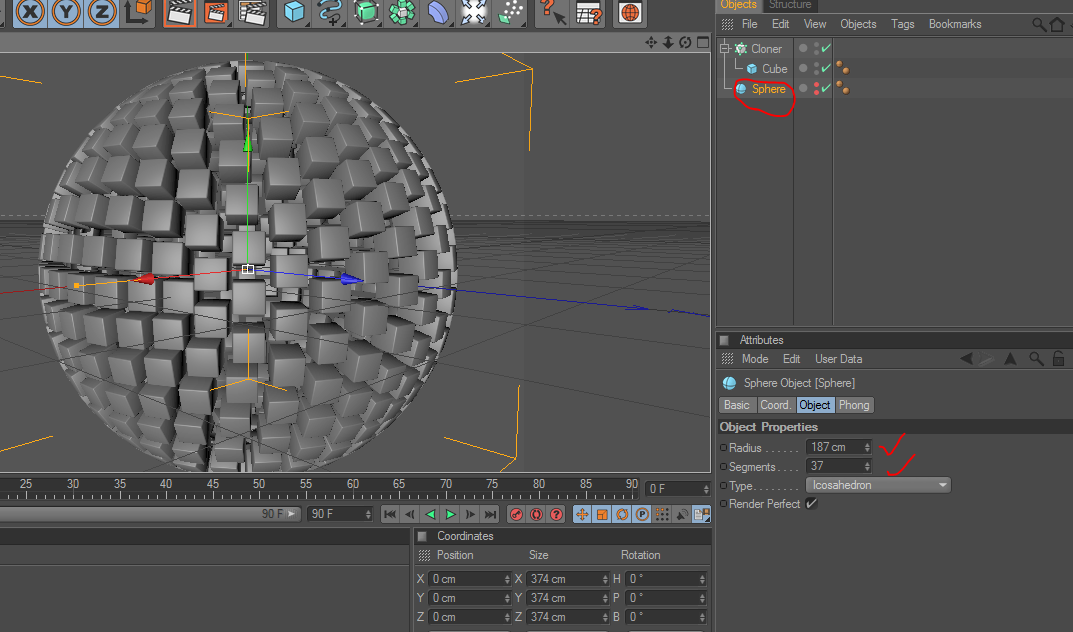
Task: Switch to the Structure tab
Action: (789, 5)
